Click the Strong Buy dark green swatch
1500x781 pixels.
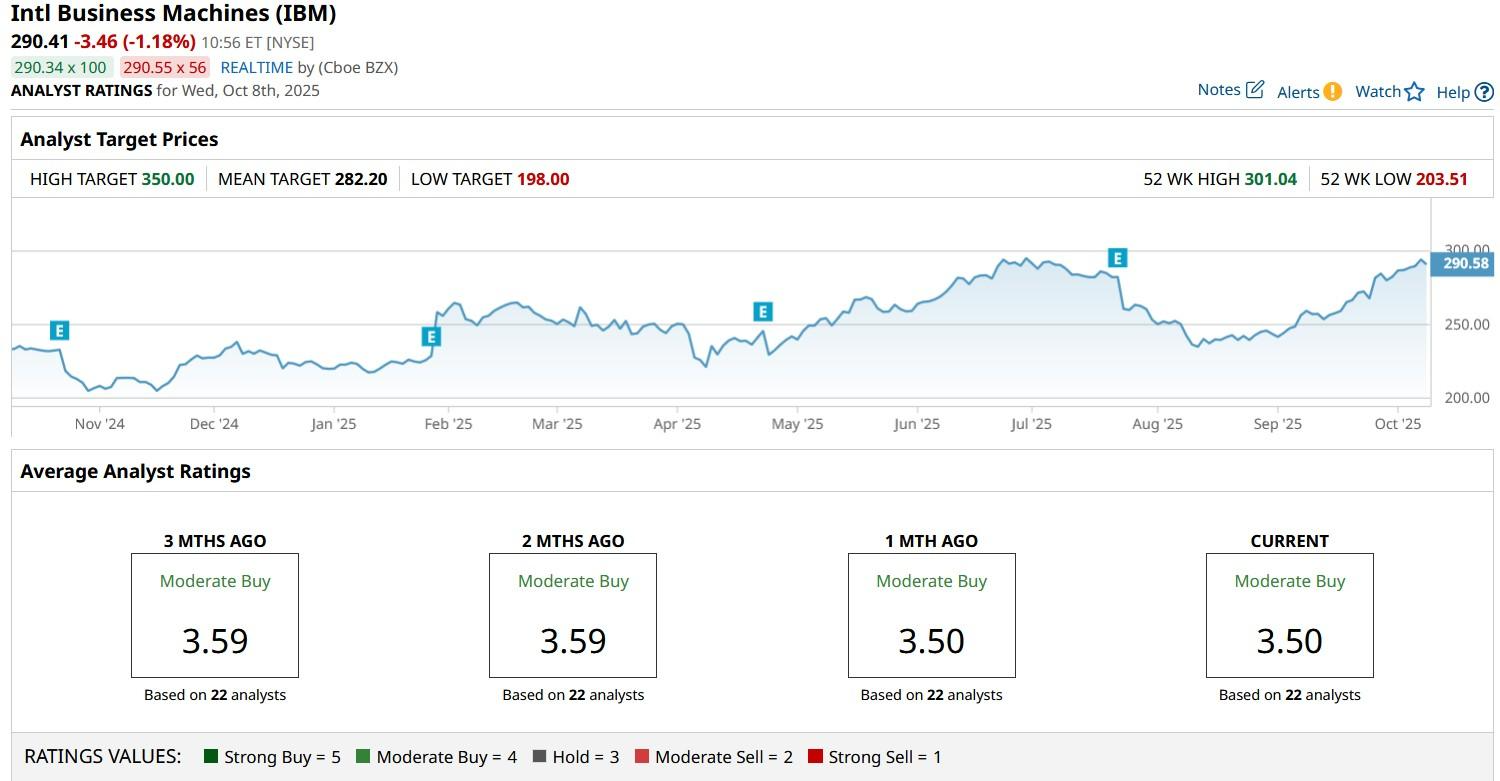tap(210, 757)
